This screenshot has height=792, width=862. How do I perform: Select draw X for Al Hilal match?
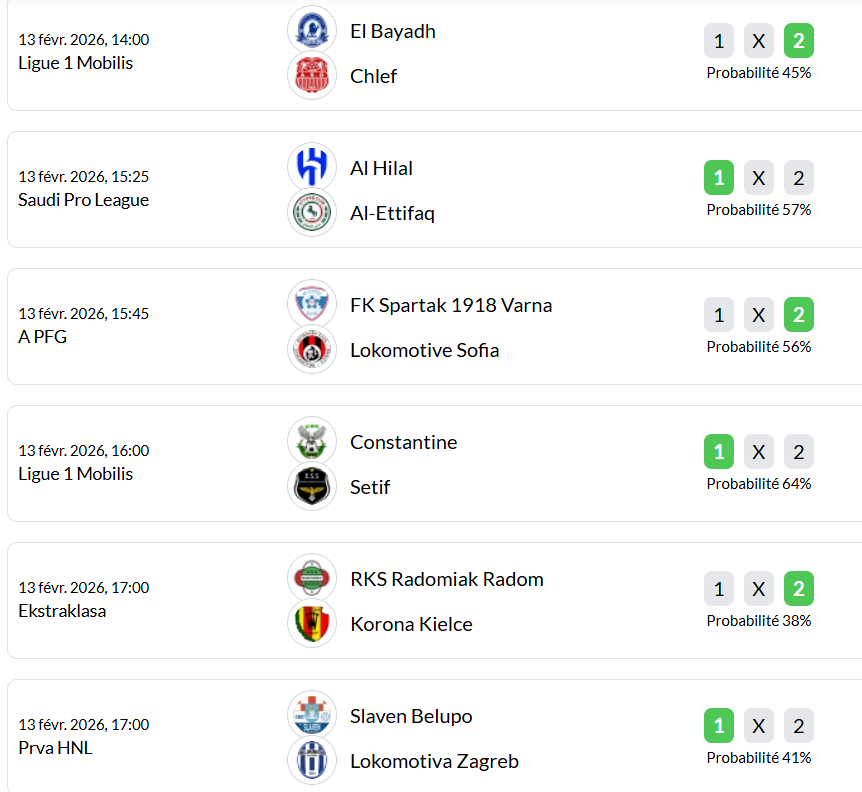759,178
